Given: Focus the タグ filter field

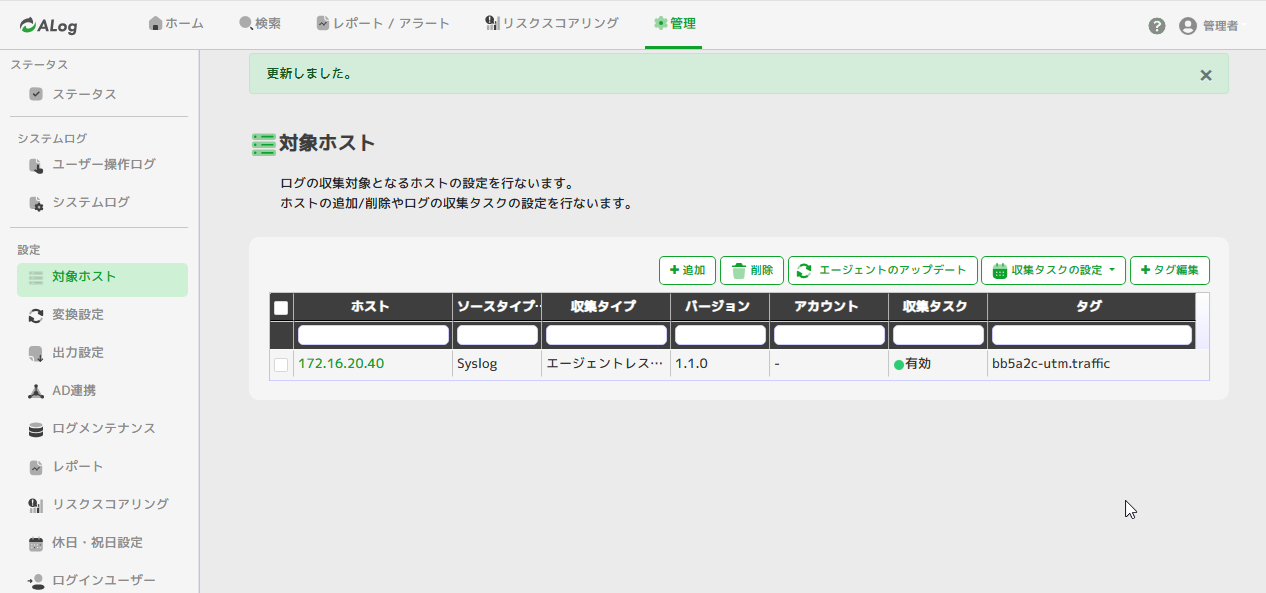Looking at the screenshot, I should 1092,335.
